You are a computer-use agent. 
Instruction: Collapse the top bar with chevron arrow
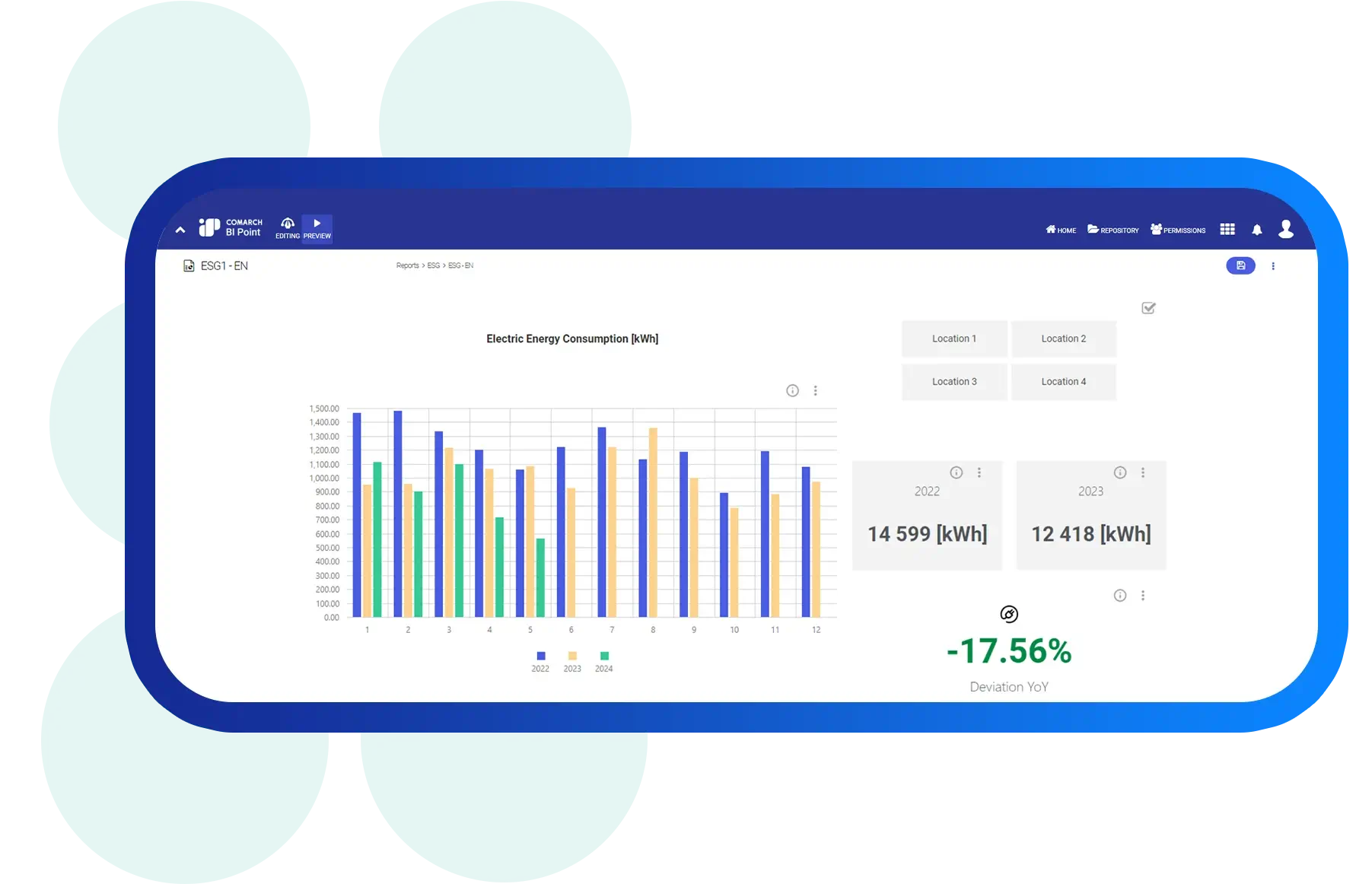click(x=180, y=230)
